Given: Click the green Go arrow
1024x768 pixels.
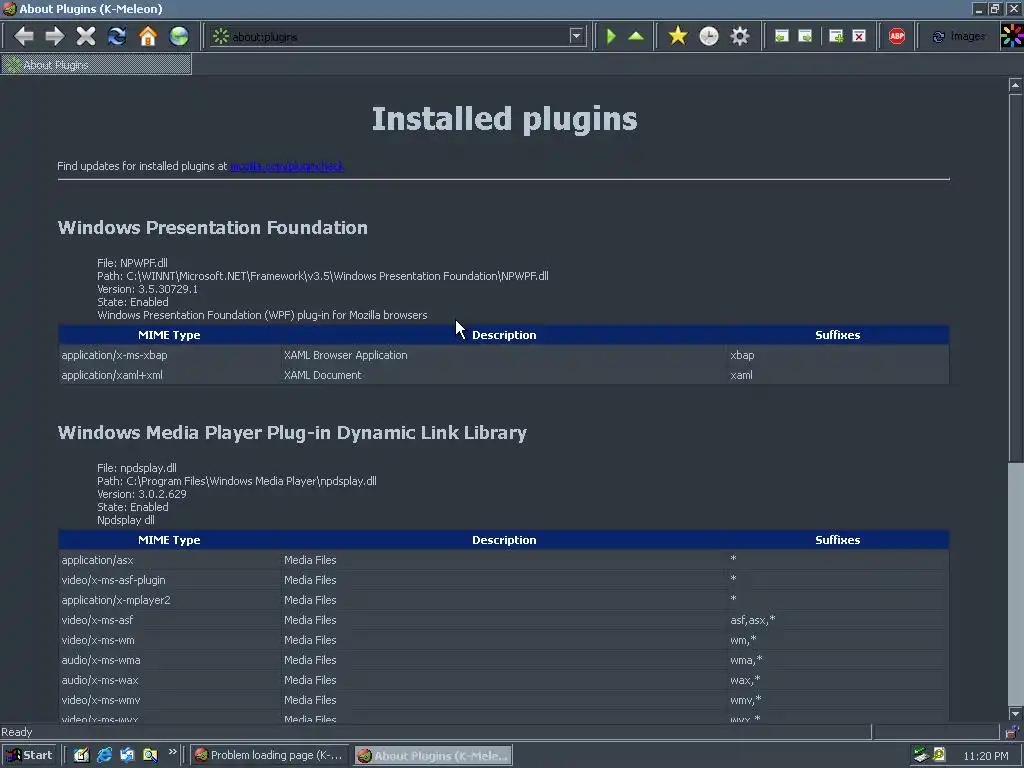Looking at the screenshot, I should pyautogui.click(x=611, y=36).
